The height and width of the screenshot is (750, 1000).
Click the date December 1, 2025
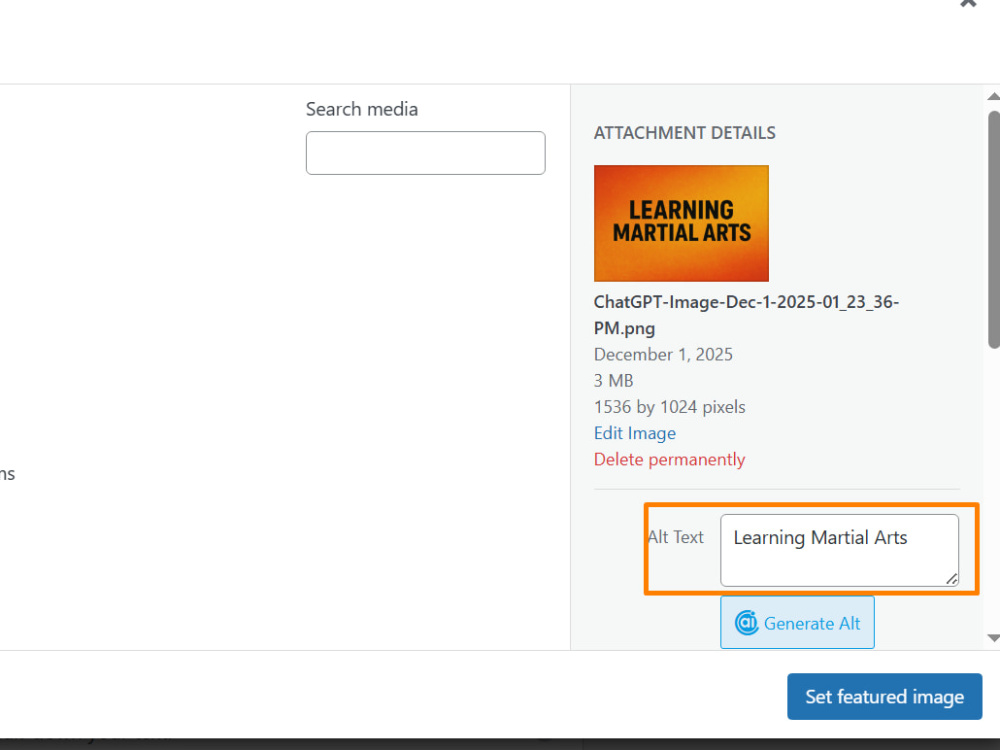coord(663,355)
